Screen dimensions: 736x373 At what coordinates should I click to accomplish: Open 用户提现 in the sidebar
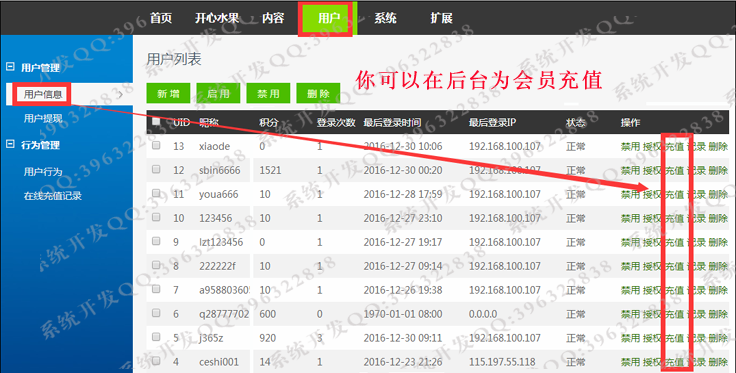(43, 118)
